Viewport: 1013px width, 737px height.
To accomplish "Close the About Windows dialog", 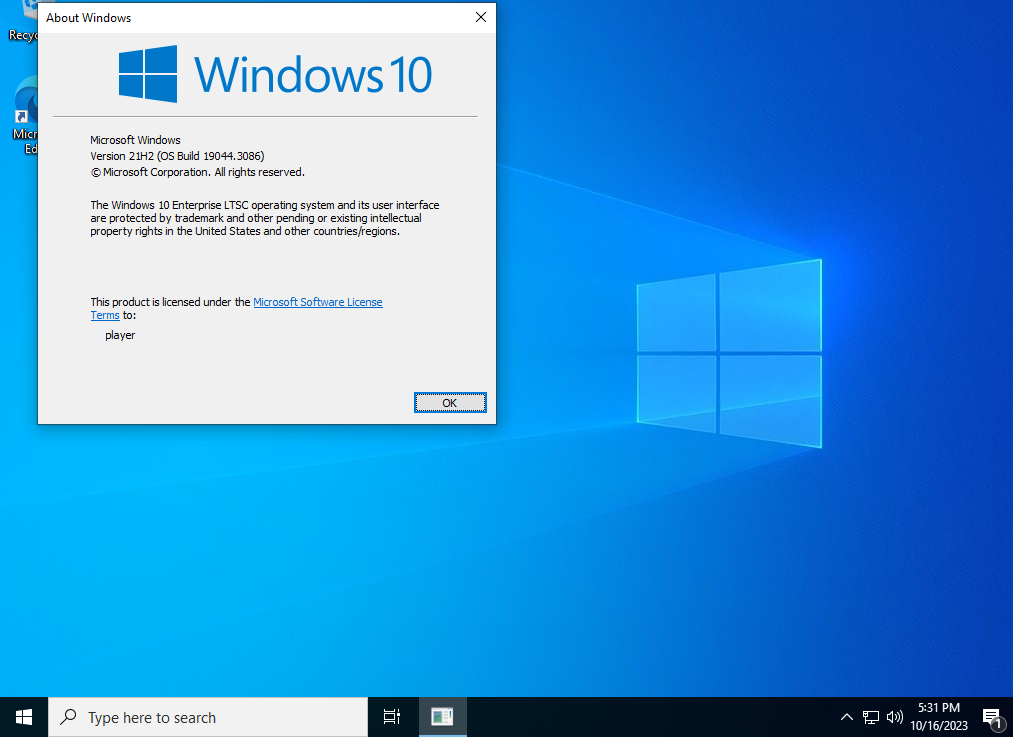I will (x=481, y=17).
